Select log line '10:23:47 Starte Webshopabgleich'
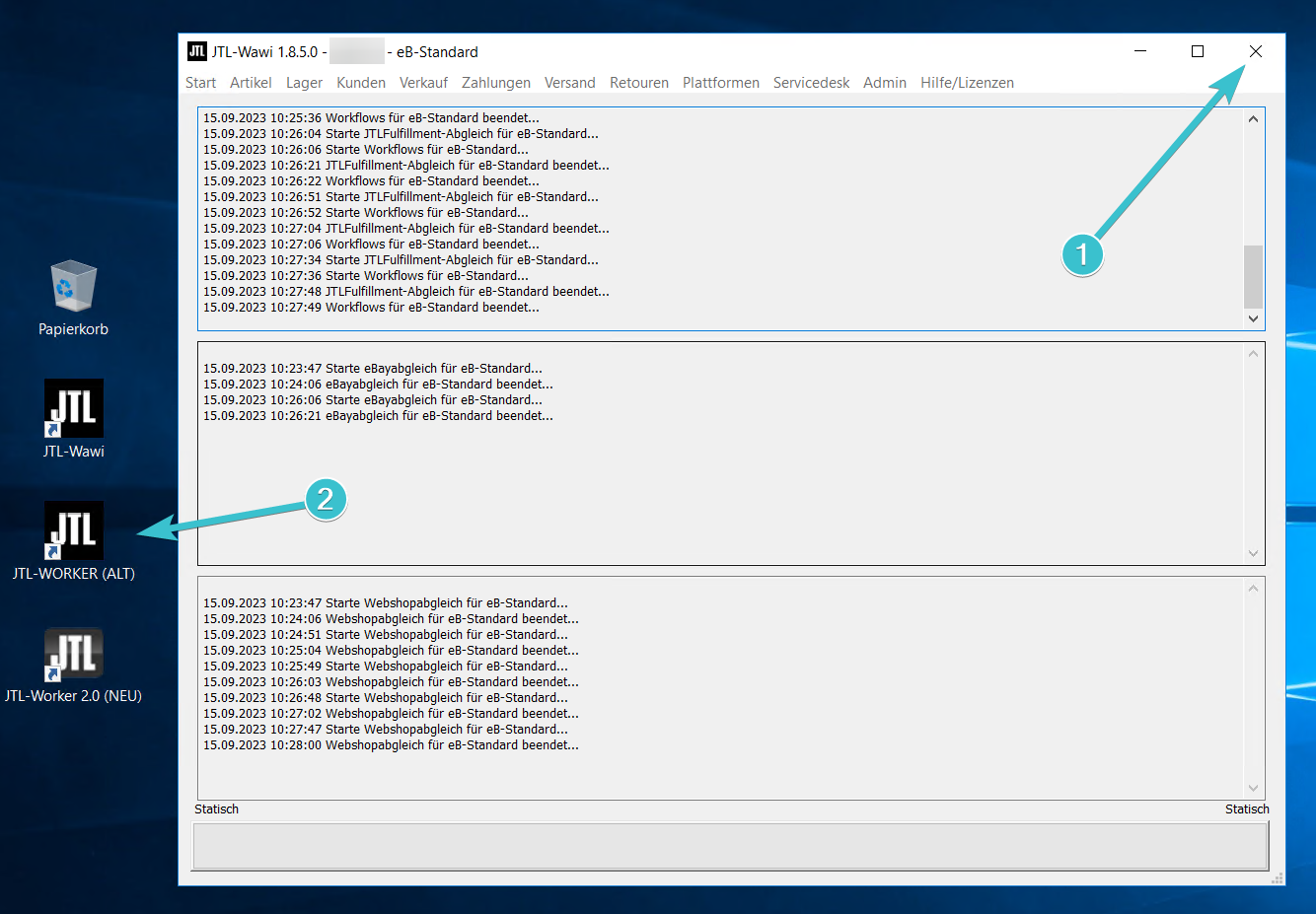Screen dimensions: 1316x914 click(x=386, y=603)
